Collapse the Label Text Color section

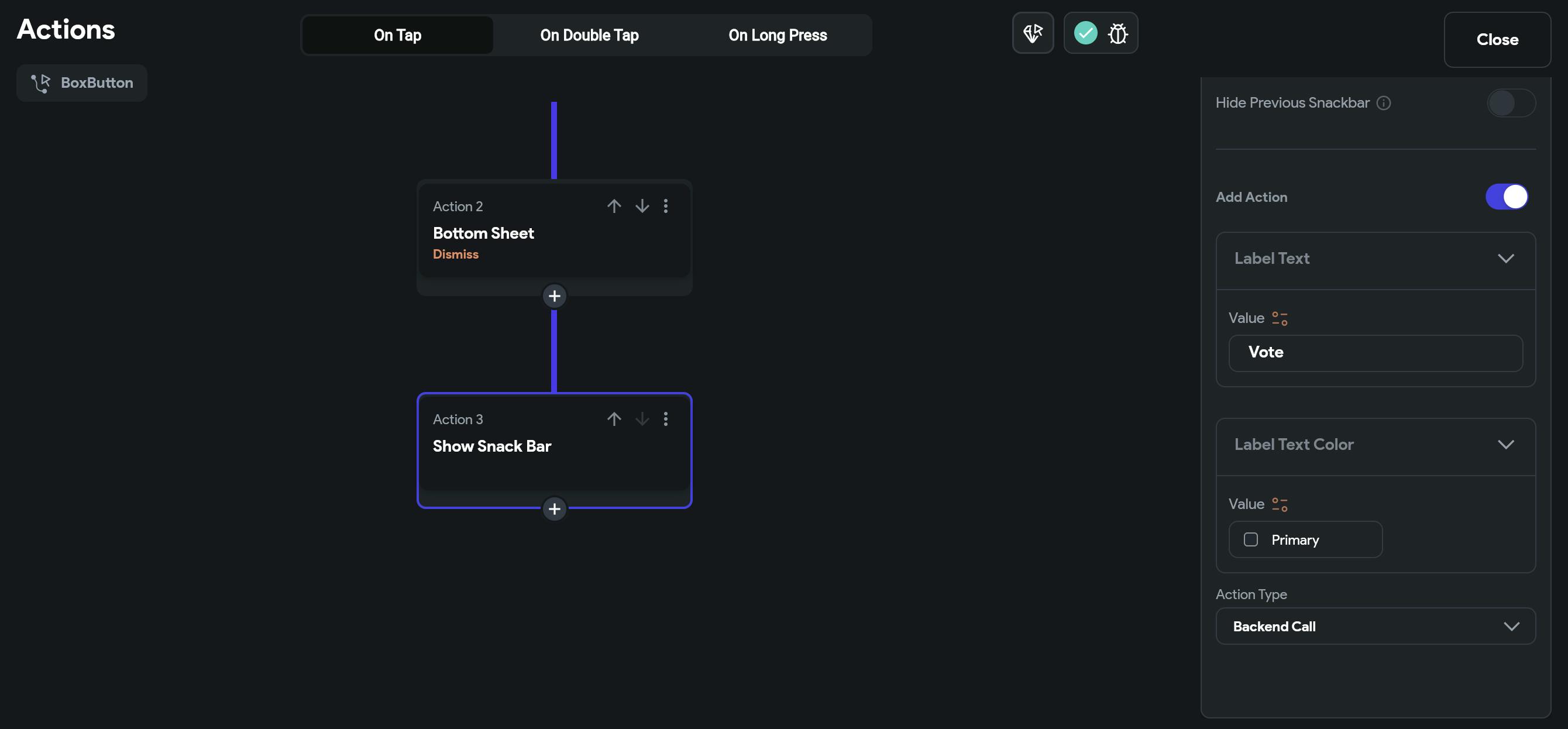pos(1505,444)
